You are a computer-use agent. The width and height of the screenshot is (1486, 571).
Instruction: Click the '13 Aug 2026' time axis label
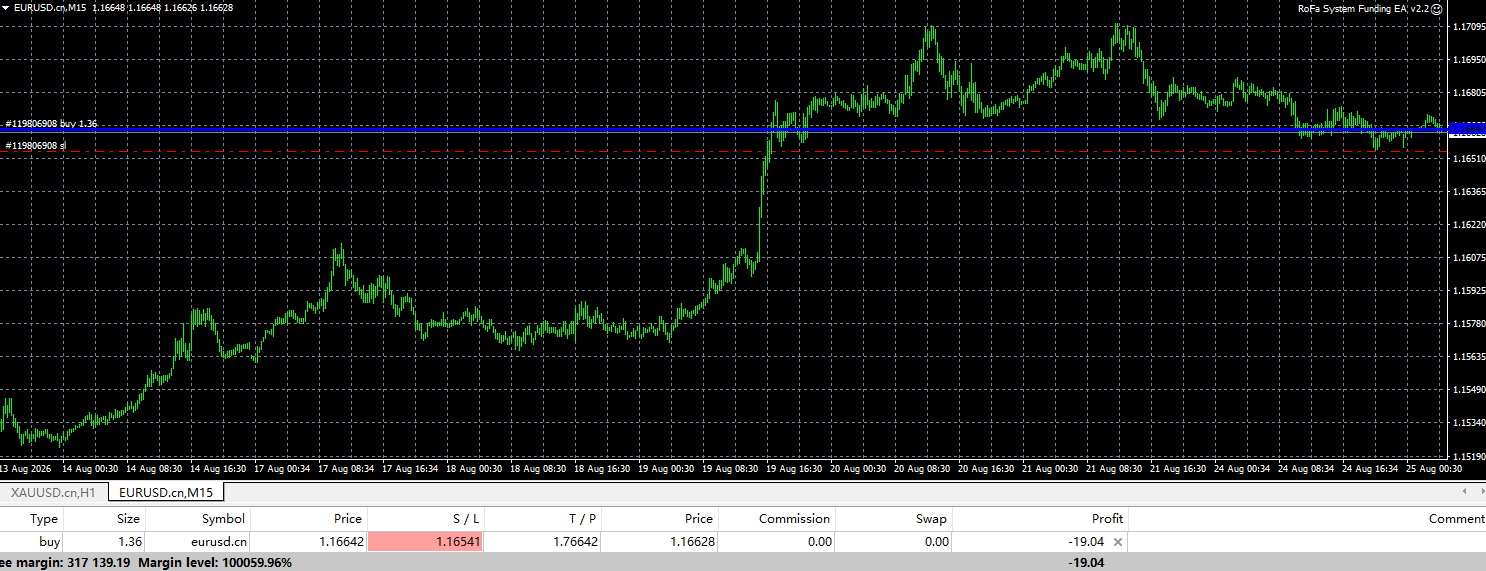[25, 469]
